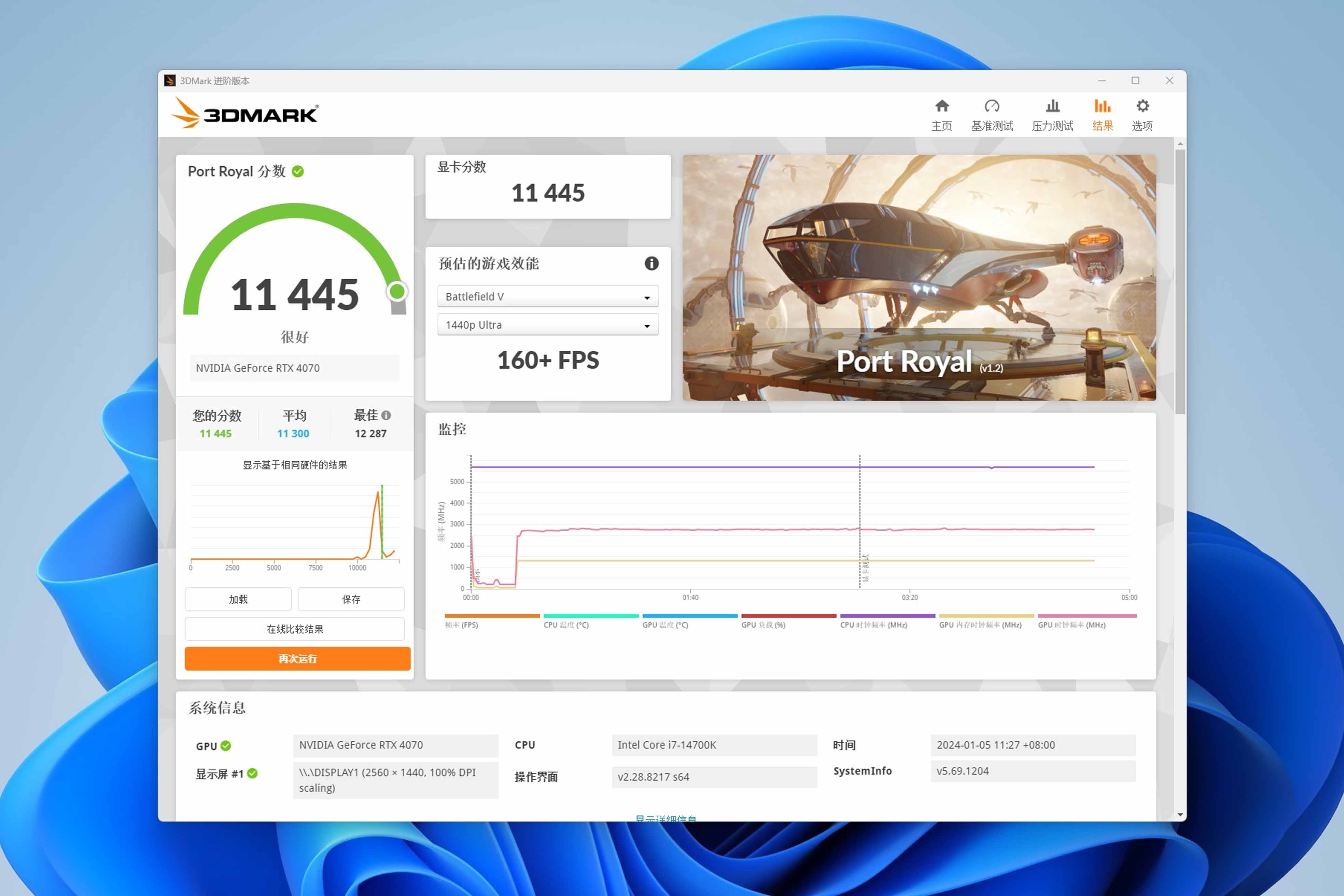This screenshot has width=1344, height=896.
Task: Click the 平均 11 300 score
Action: [x=293, y=434]
